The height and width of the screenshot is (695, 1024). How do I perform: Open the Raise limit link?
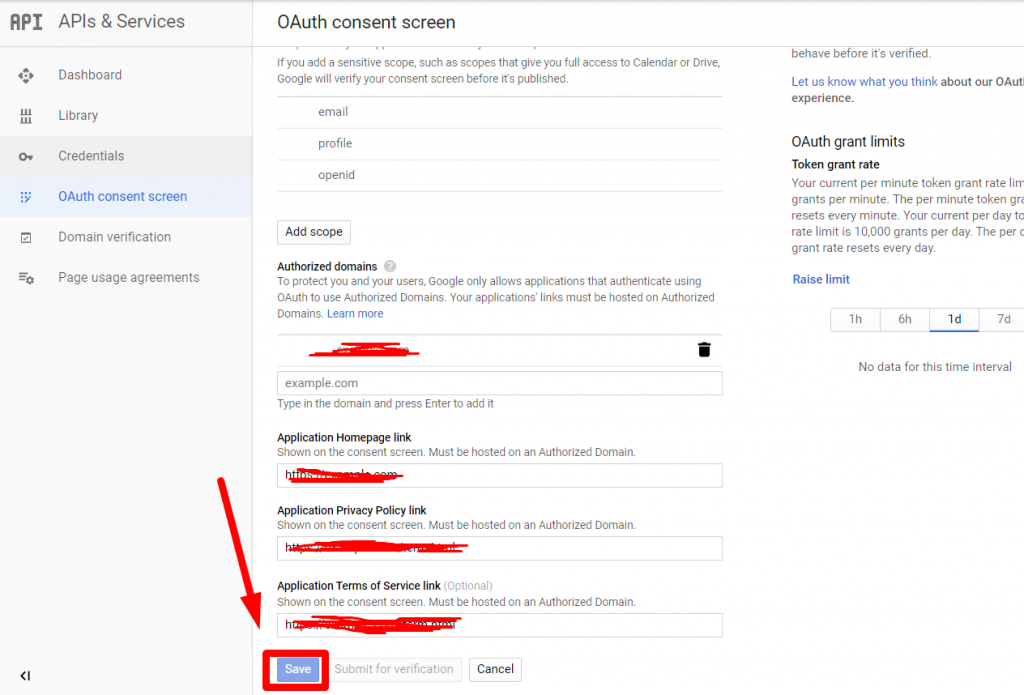point(821,280)
